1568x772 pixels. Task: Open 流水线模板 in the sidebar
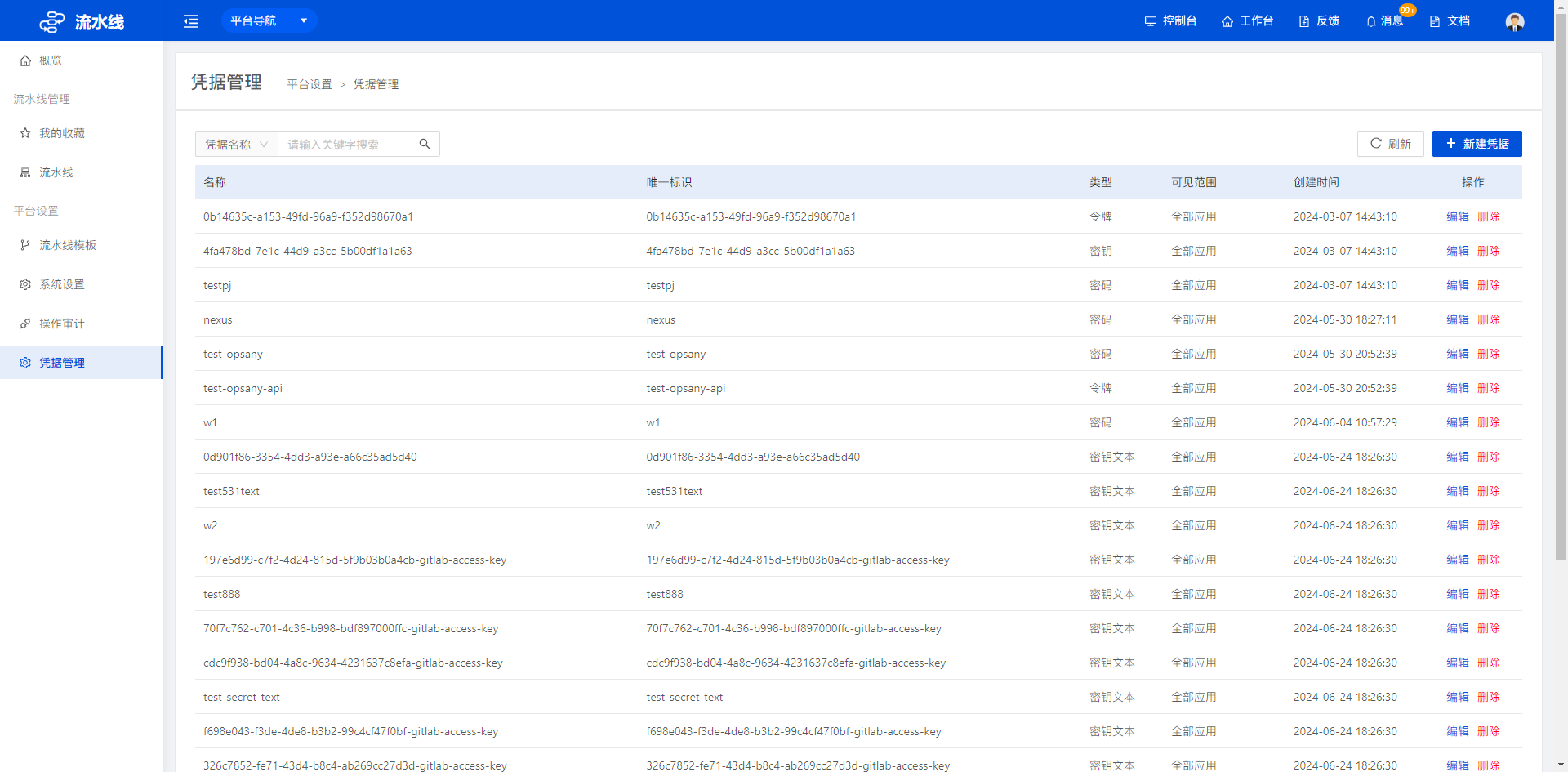pos(82,245)
